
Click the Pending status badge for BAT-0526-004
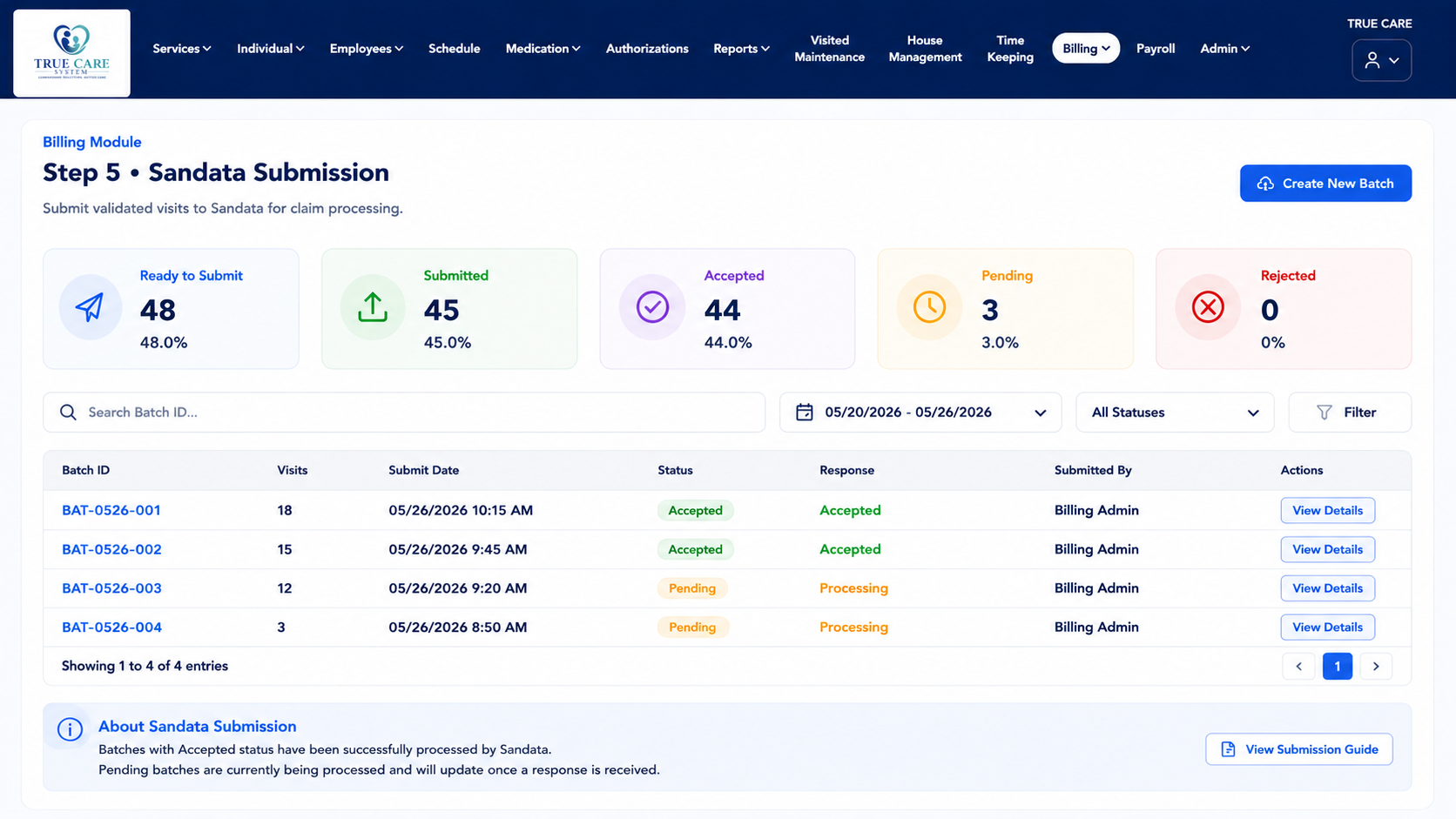(692, 627)
